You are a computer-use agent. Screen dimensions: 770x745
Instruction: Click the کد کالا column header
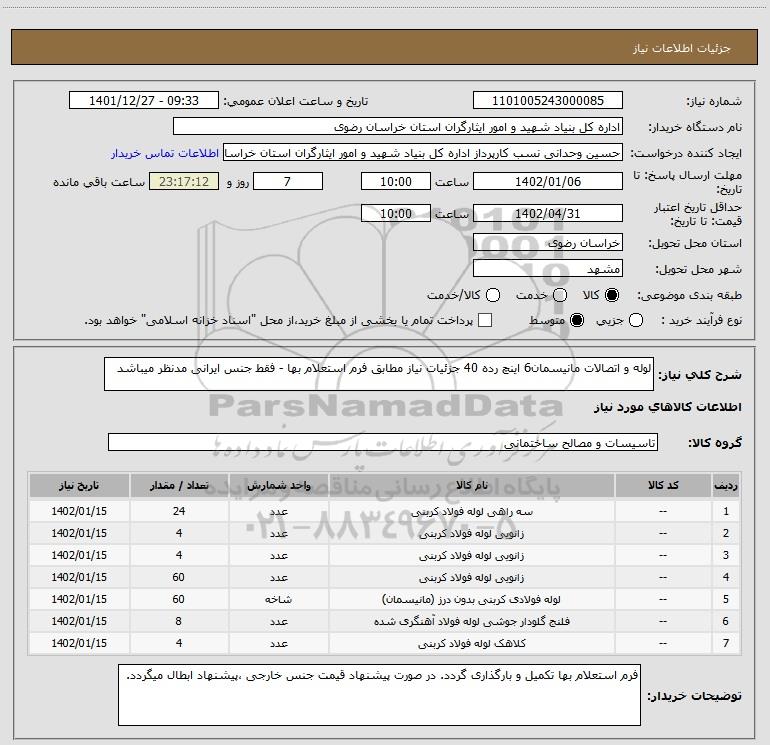[x=663, y=485]
